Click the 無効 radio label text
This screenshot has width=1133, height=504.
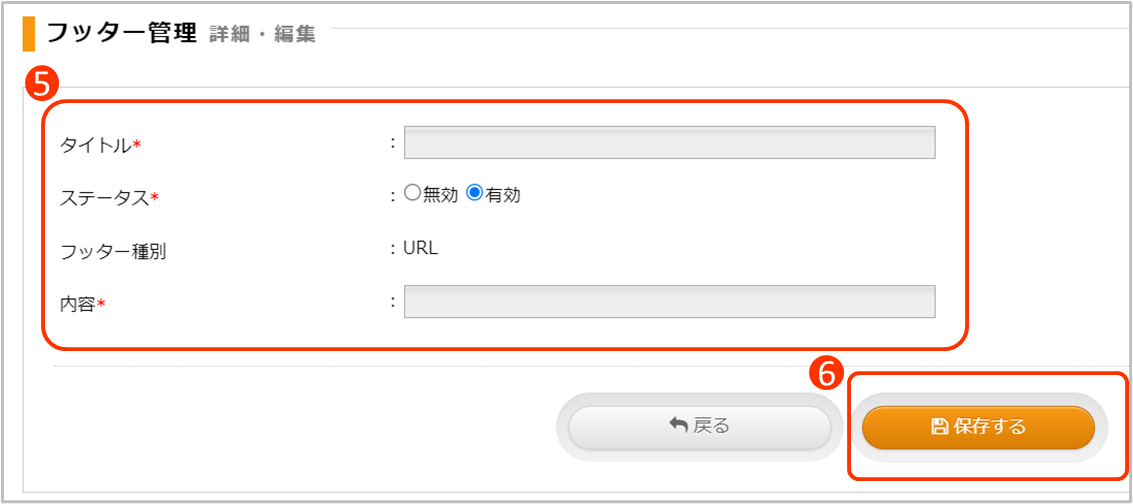click(x=440, y=196)
